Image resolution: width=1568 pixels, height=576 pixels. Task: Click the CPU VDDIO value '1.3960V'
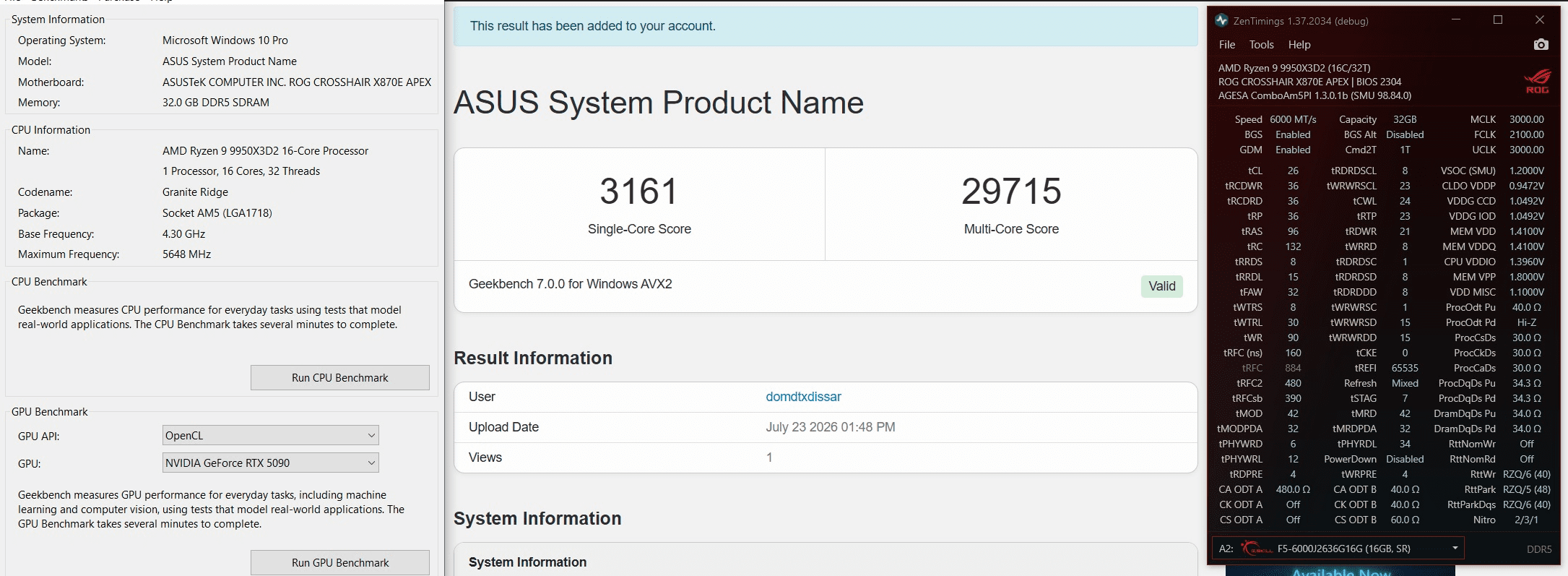coord(1527,262)
